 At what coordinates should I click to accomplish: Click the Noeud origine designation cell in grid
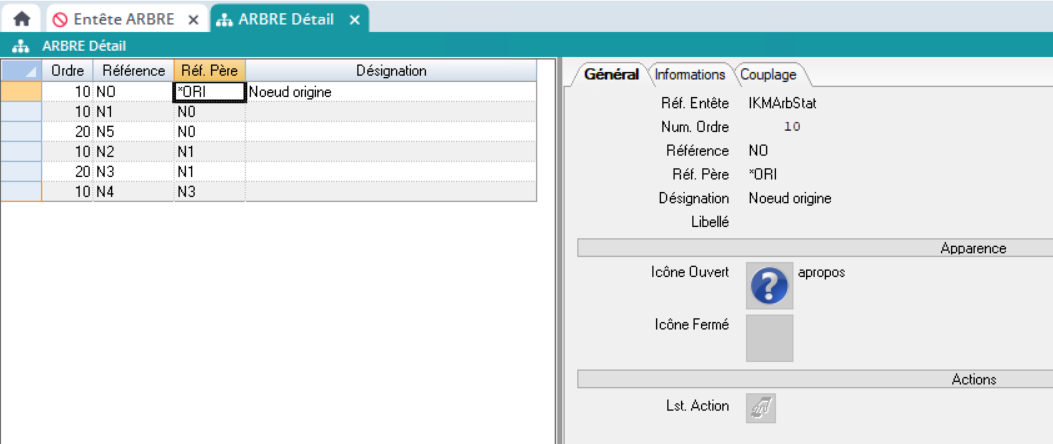[391, 92]
